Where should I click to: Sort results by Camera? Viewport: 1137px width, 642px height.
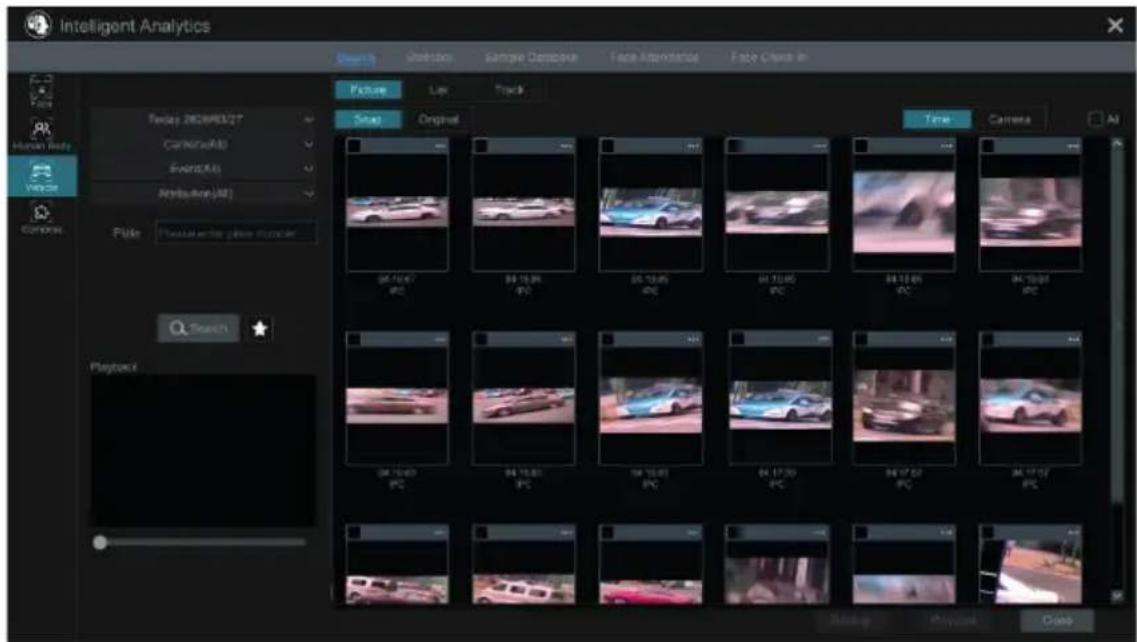[x=1009, y=119]
